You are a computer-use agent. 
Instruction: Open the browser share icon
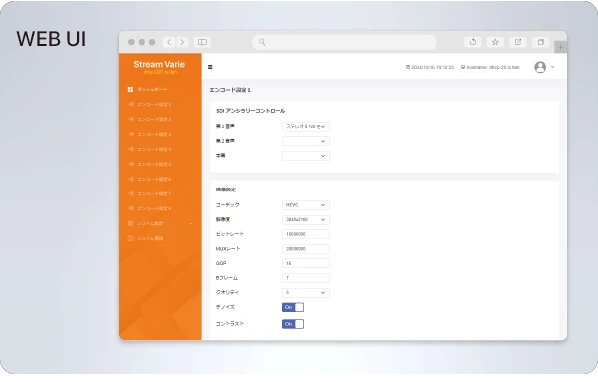coord(518,42)
